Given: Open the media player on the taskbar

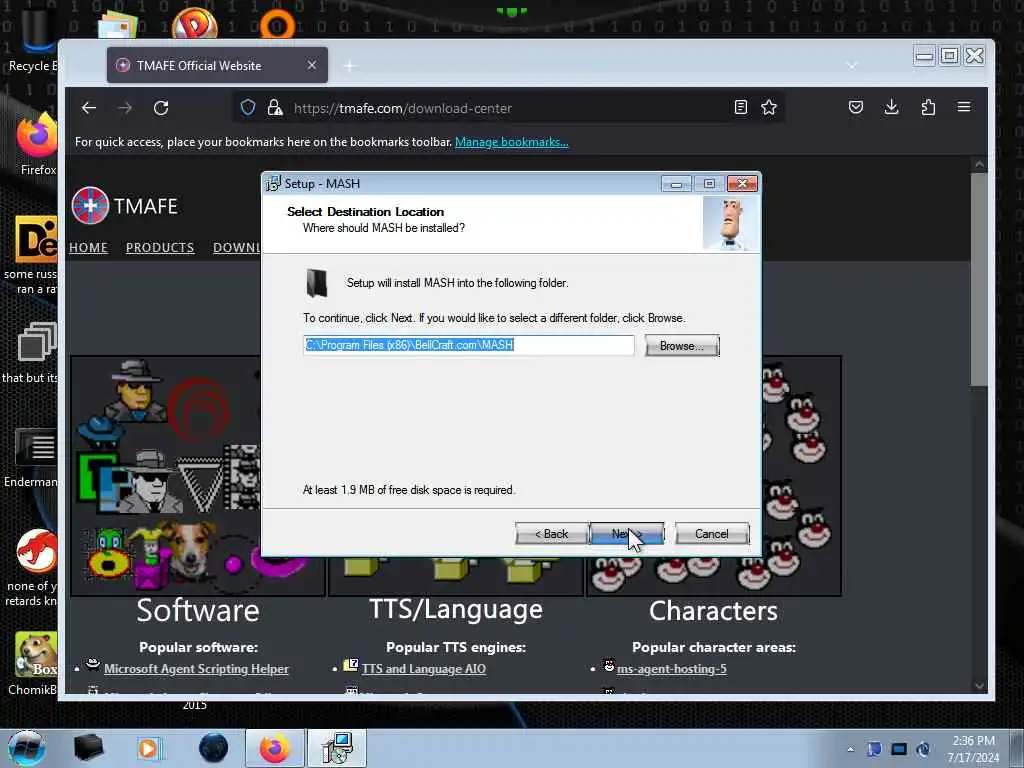Looking at the screenshot, I should tap(148, 748).
